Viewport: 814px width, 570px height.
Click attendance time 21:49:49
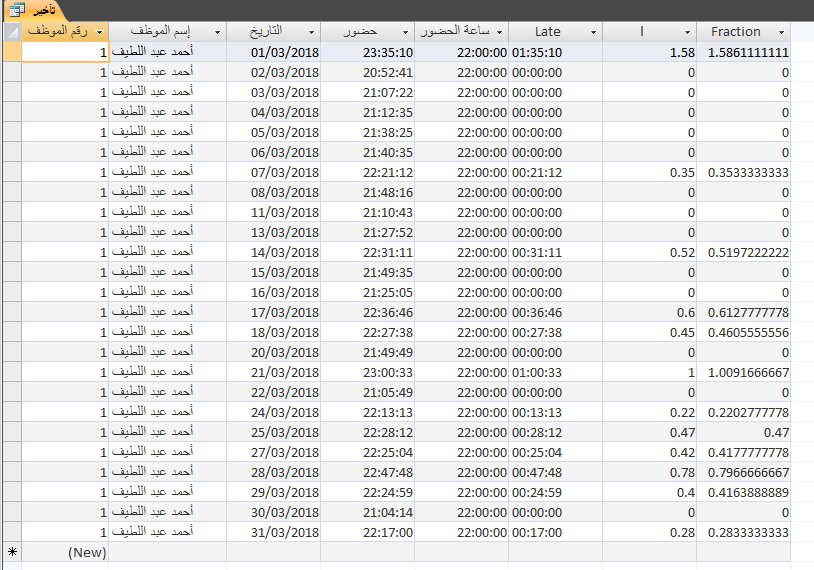(368, 352)
